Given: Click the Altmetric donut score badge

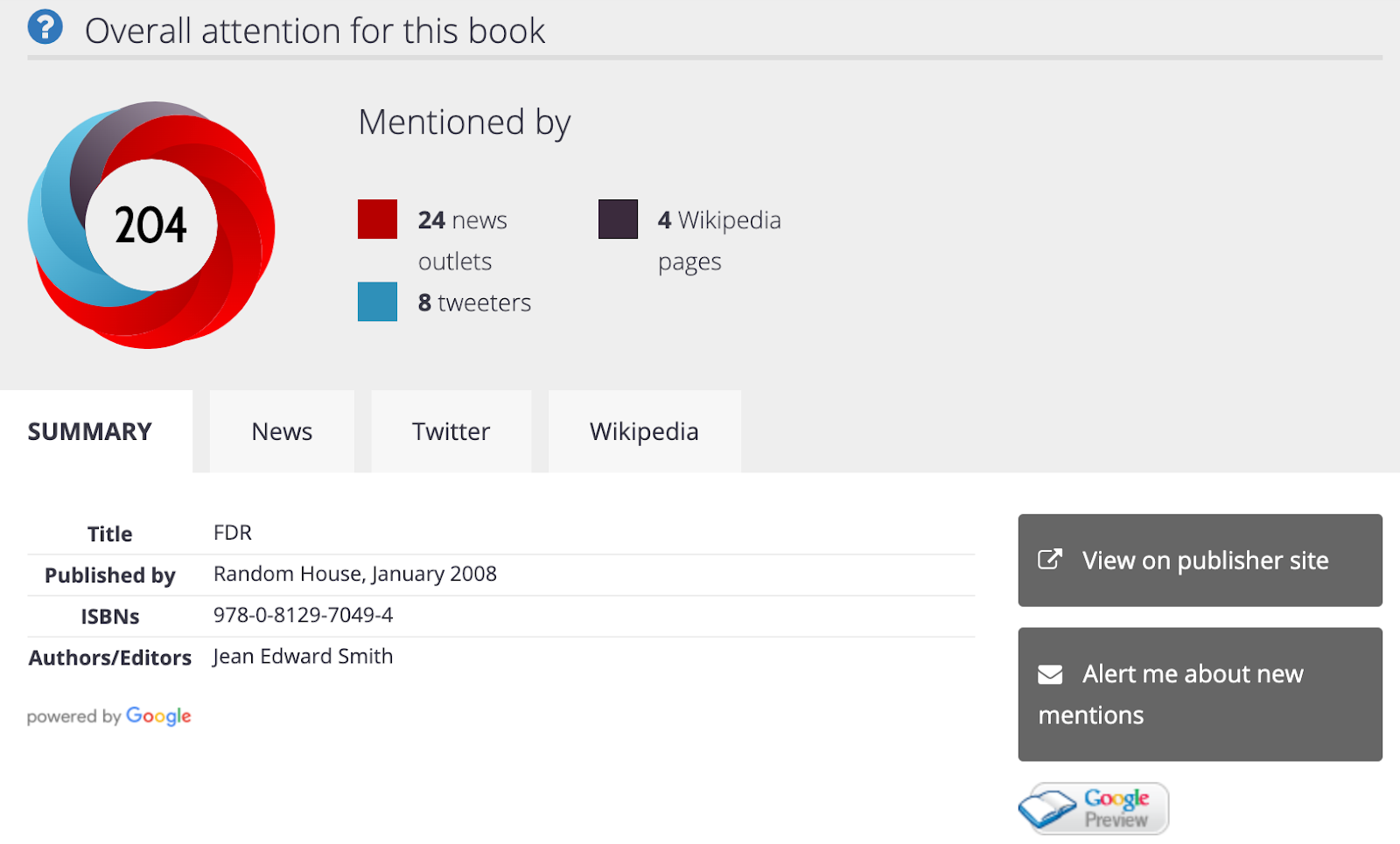Looking at the screenshot, I should (x=151, y=225).
